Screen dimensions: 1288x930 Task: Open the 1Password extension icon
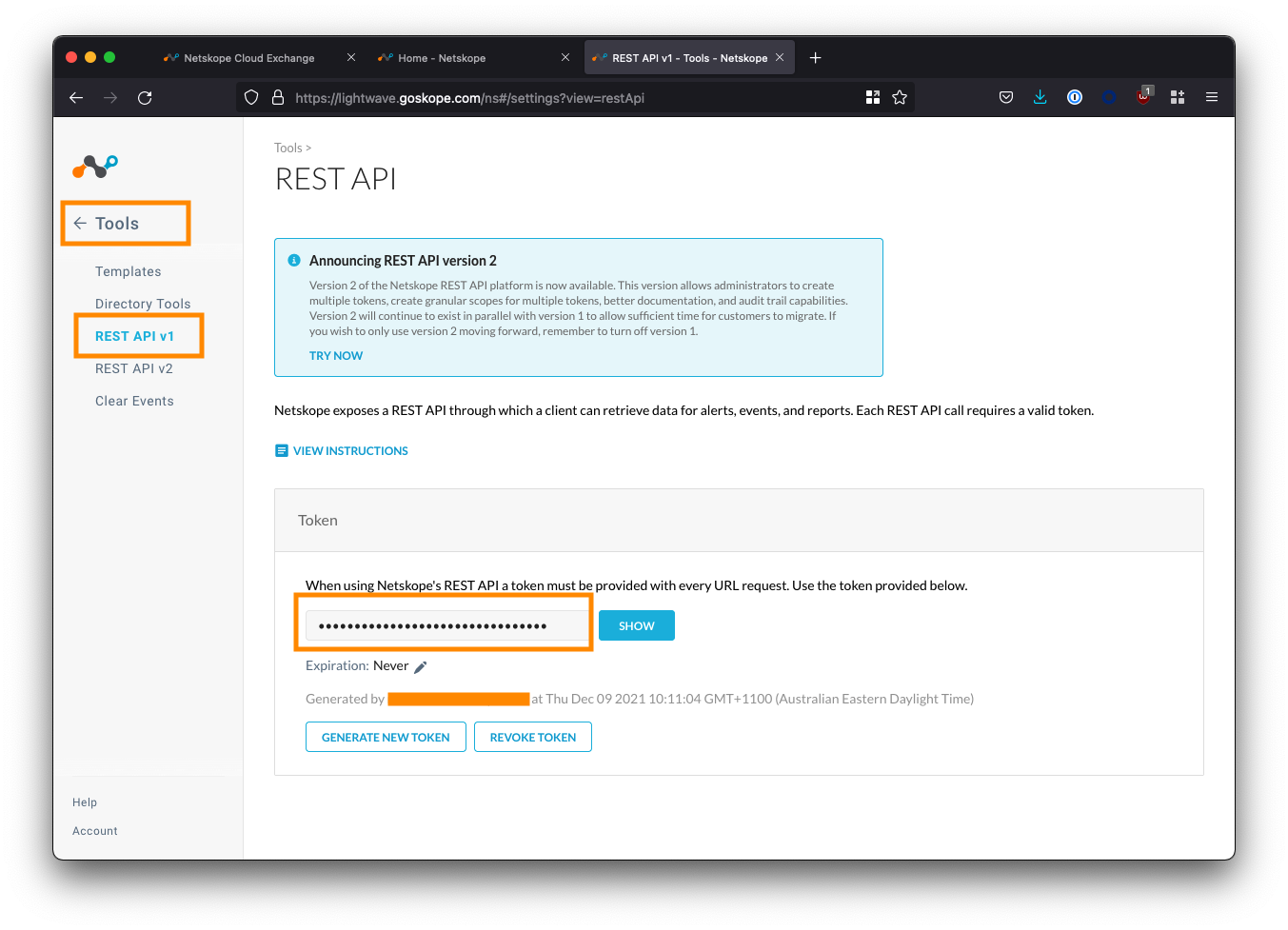coord(1075,97)
